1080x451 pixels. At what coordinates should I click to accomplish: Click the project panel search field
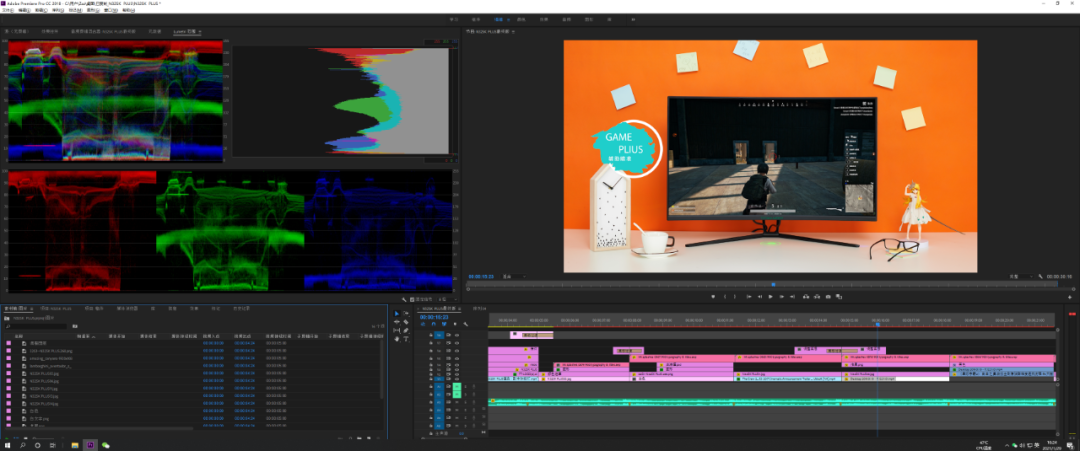click(36, 326)
